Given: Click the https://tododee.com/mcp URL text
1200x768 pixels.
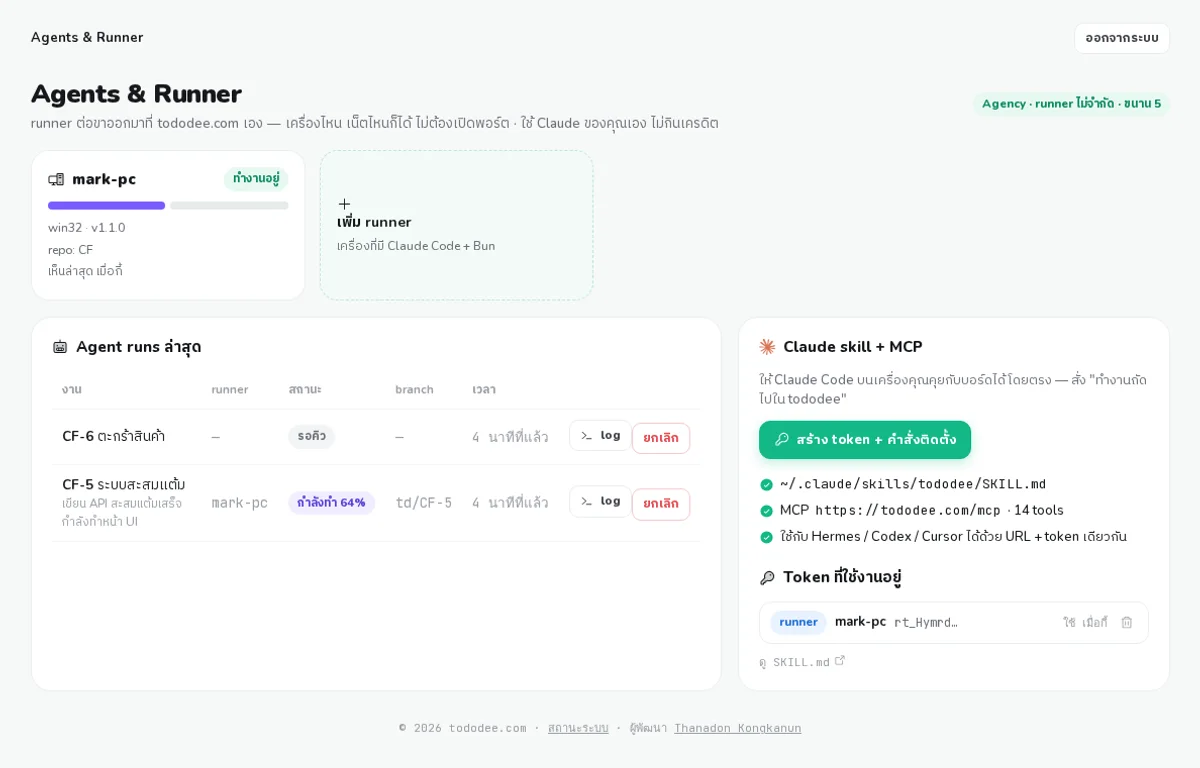Looking at the screenshot, I should pos(908,511).
